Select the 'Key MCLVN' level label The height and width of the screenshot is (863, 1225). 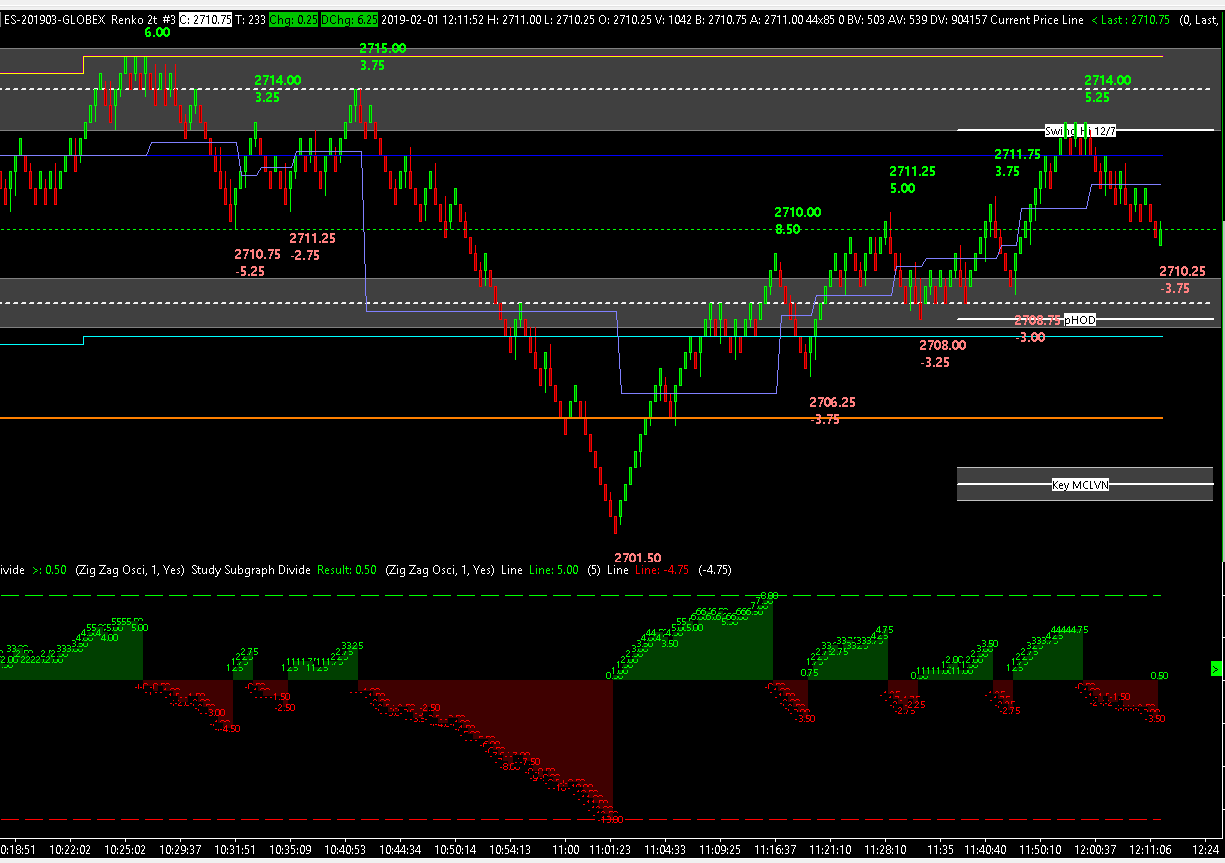point(1081,485)
